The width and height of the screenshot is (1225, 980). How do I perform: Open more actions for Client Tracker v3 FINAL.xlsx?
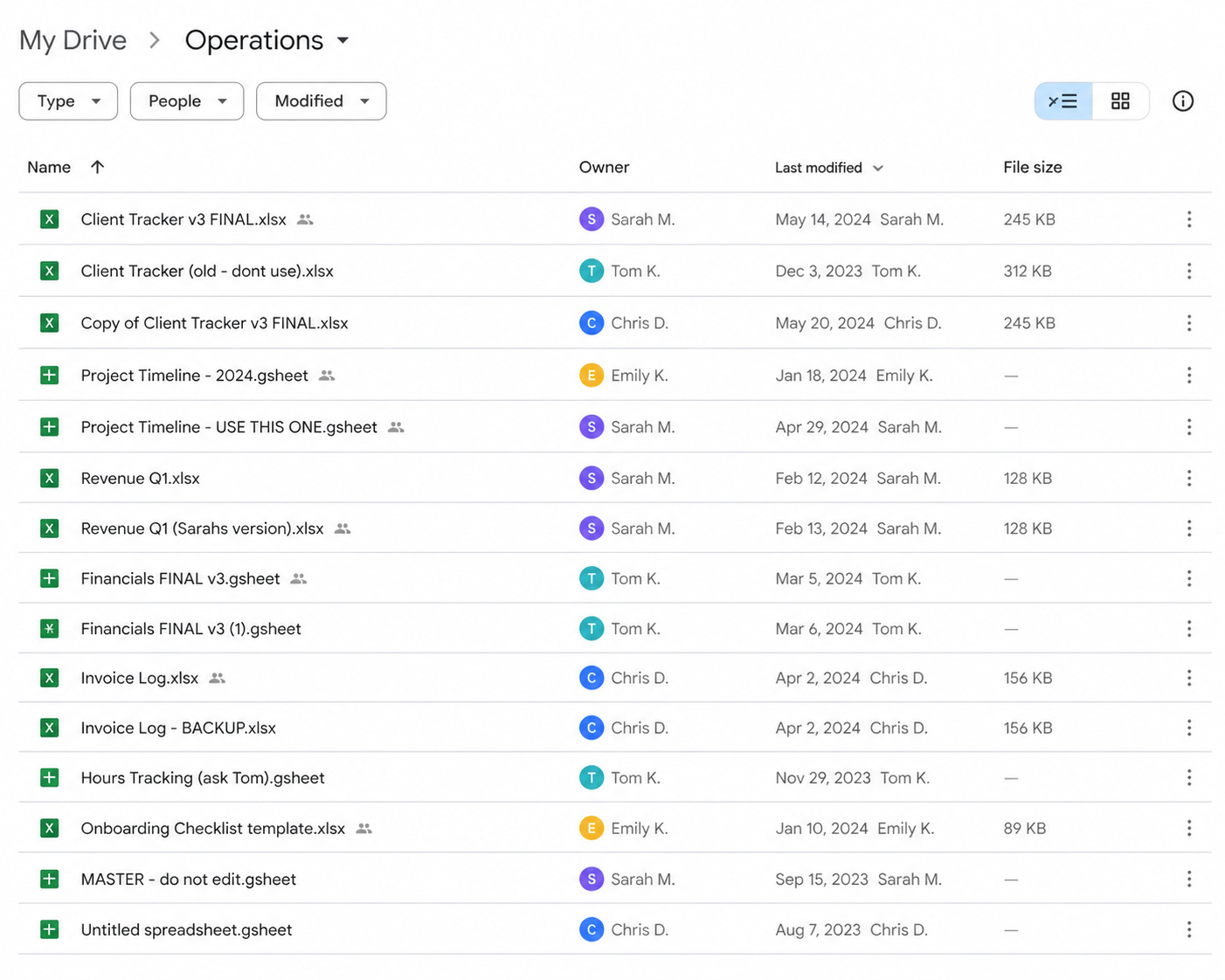(x=1188, y=219)
